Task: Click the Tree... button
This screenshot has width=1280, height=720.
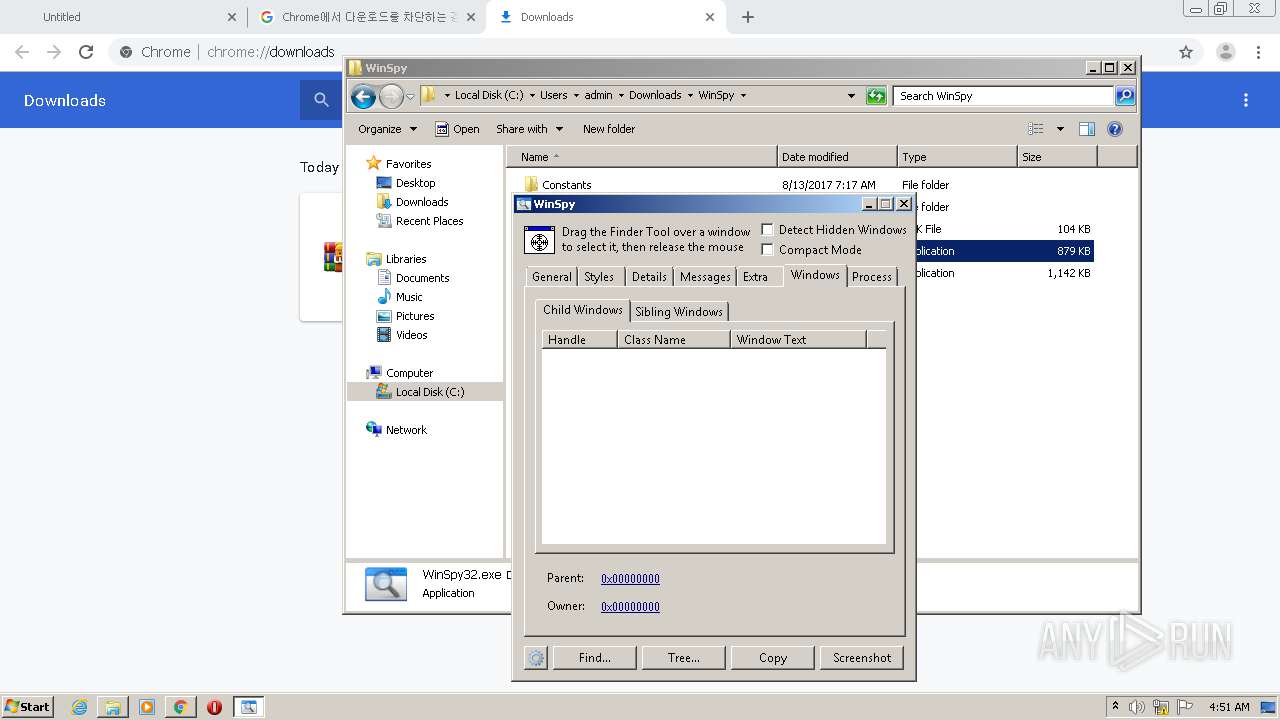Action: coord(684,658)
